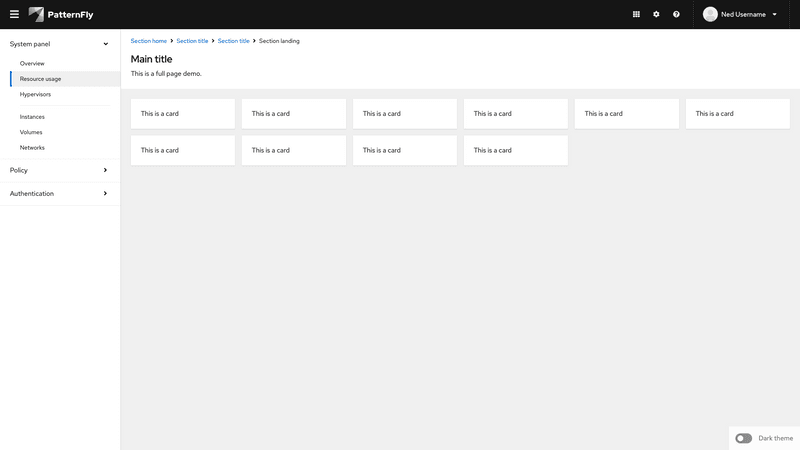Click the user avatar image

711,14
